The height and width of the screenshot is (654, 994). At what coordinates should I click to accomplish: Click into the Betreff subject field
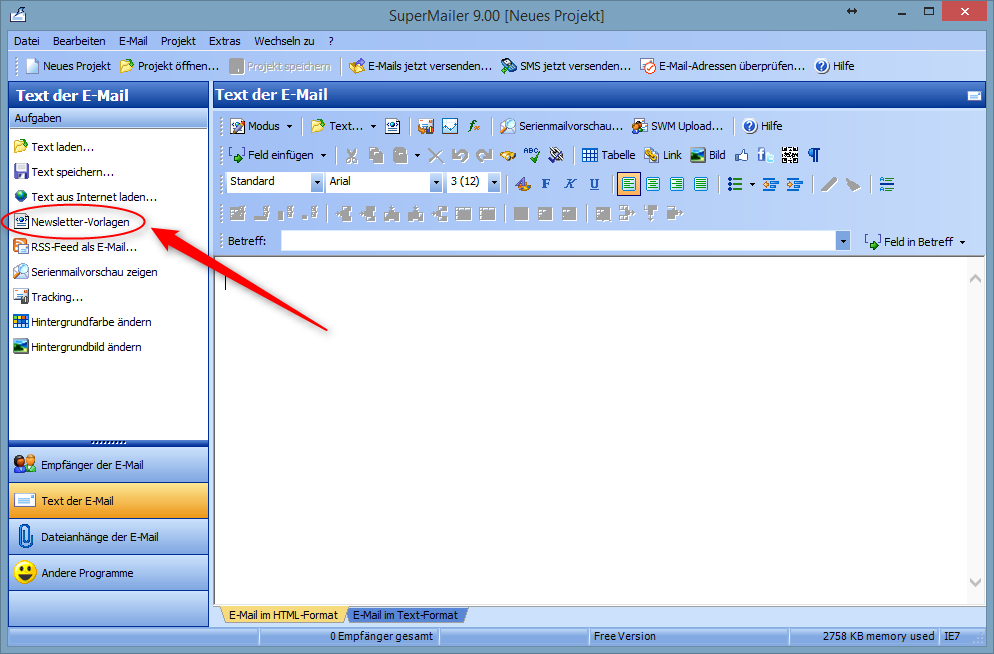coord(558,241)
